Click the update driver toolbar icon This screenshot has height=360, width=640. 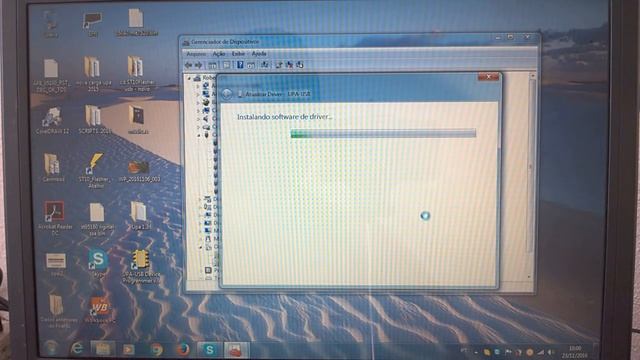(x=279, y=65)
